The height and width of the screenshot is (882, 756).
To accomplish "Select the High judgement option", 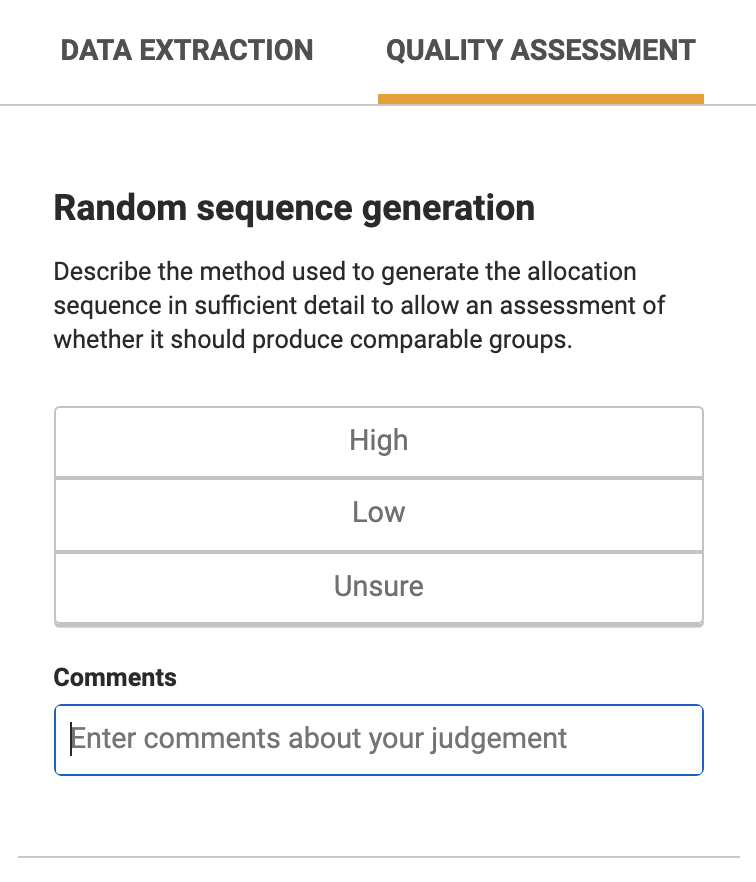I will click(x=378, y=441).
